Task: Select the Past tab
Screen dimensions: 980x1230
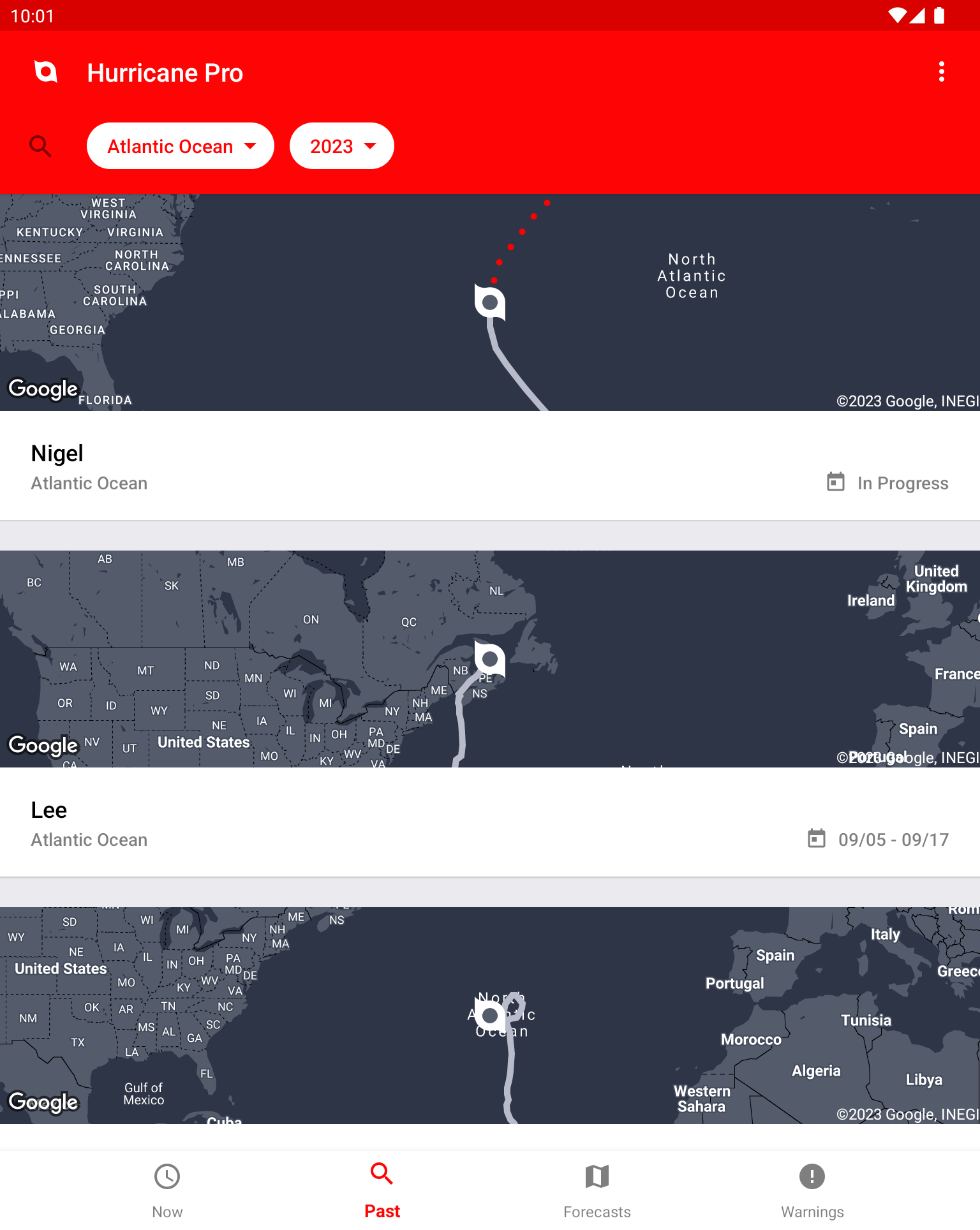Action: point(382,1190)
